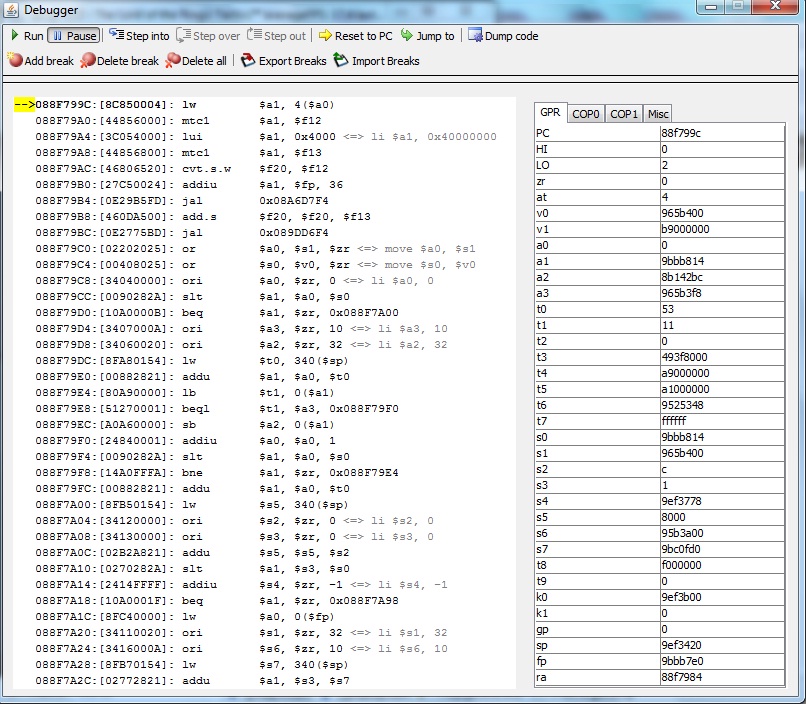Image resolution: width=806 pixels, height=704 pixels.
Task: Click the ra register value cell
Action: click(x=720, y=677)
